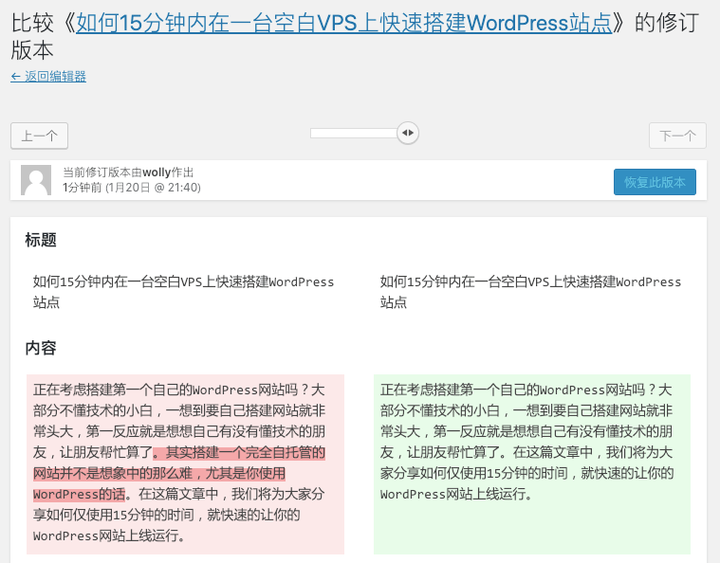Image resolution: width=720 pixels, height=563 pixels.
Task: Click the left column title text
Action: [184, 292]
